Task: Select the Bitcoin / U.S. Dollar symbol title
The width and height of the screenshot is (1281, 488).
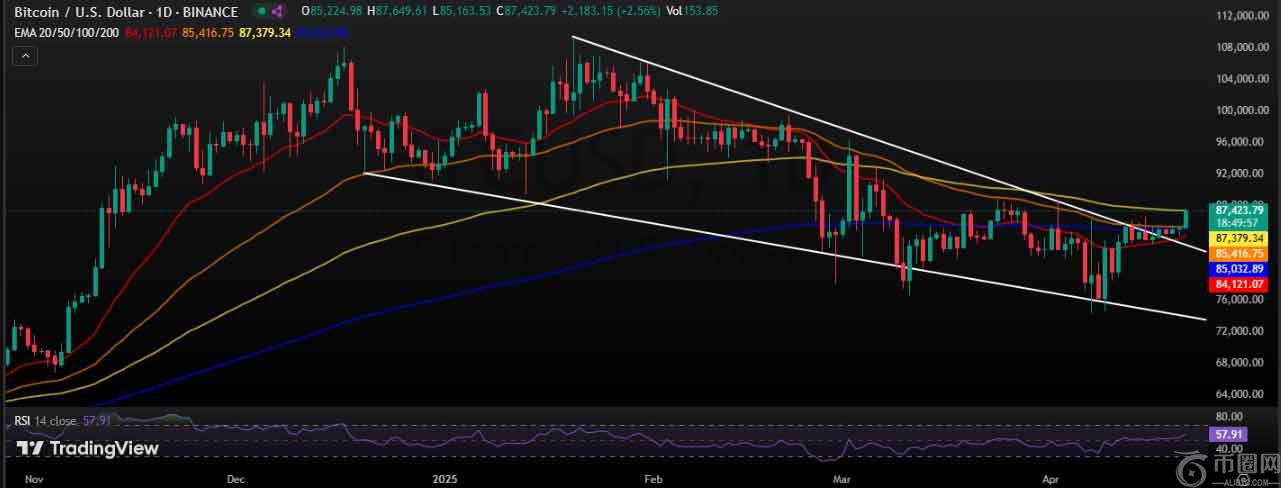Action: tap(79, 11)
